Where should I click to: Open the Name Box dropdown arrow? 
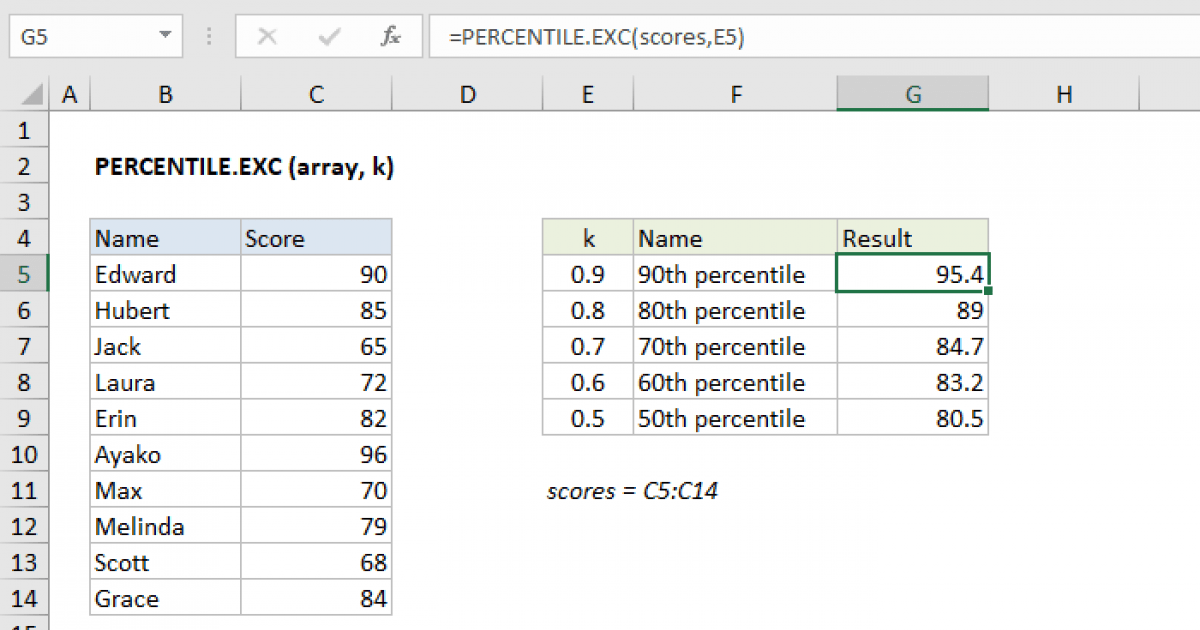[163, 36]
